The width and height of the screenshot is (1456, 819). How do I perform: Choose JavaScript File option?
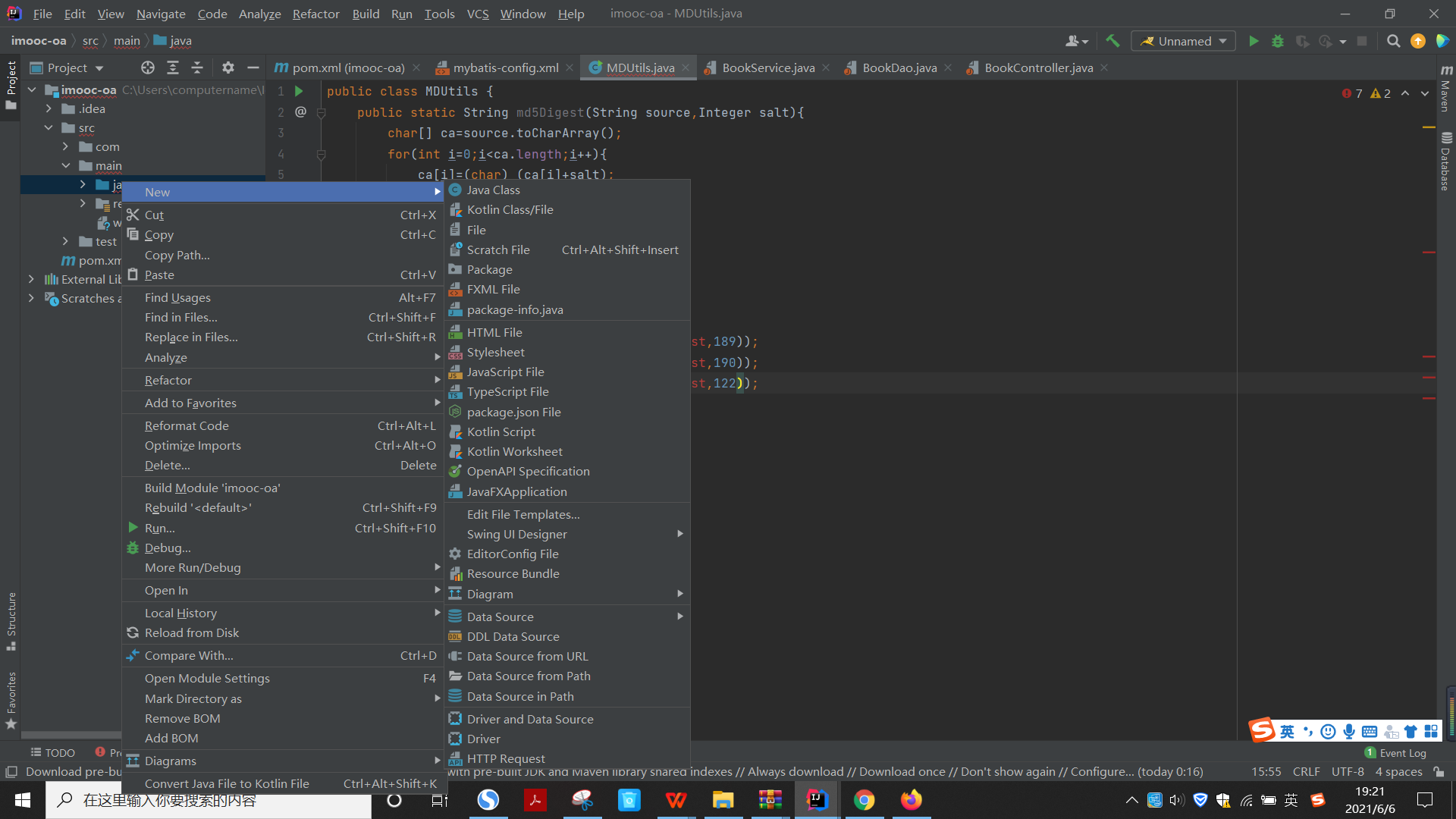click(567, 372)
